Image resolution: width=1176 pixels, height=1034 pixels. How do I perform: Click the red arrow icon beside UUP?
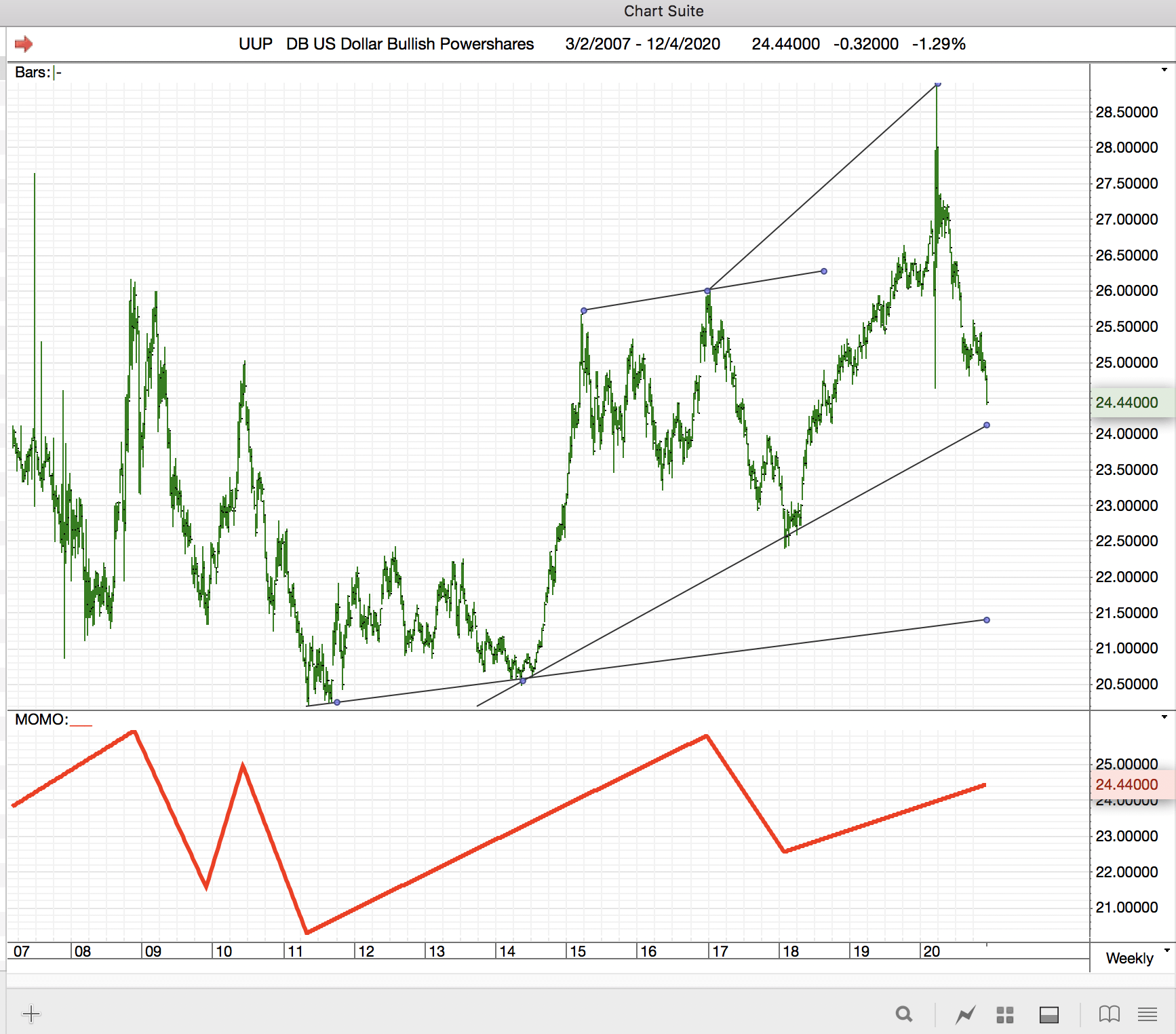pos(24,44)
